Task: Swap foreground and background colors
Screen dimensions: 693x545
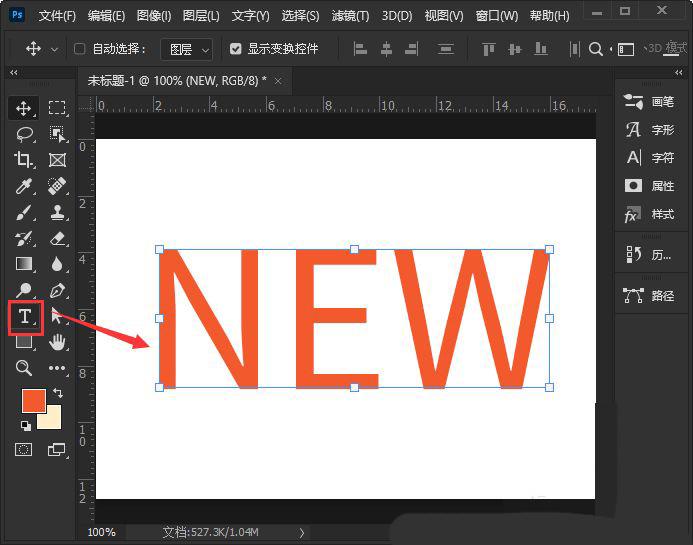Action: point(58,392)
